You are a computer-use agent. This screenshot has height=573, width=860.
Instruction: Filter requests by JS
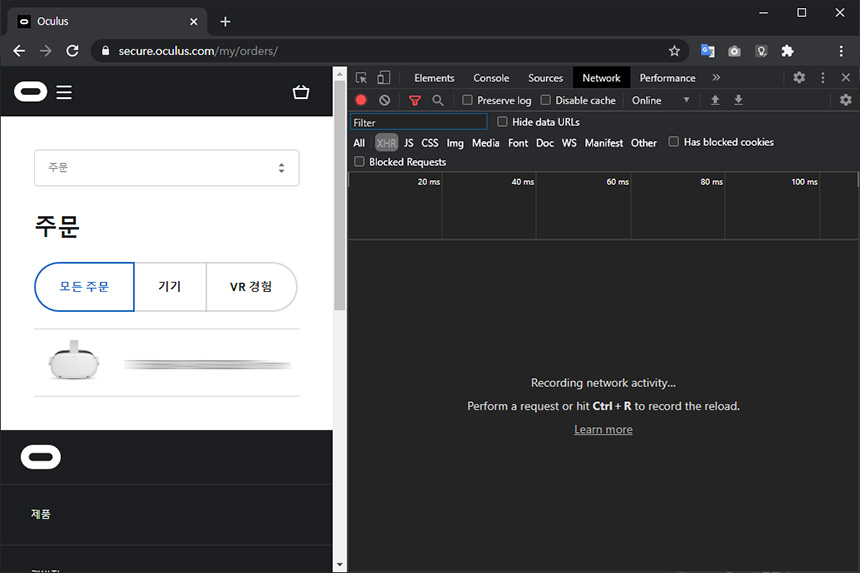[x=409, y=143]
